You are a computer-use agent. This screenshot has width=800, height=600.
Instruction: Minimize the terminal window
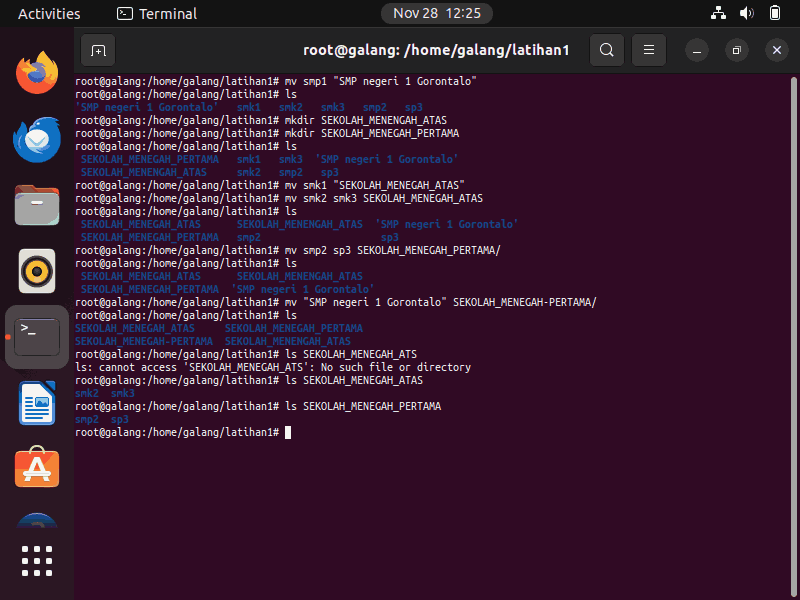coord(696,50)
